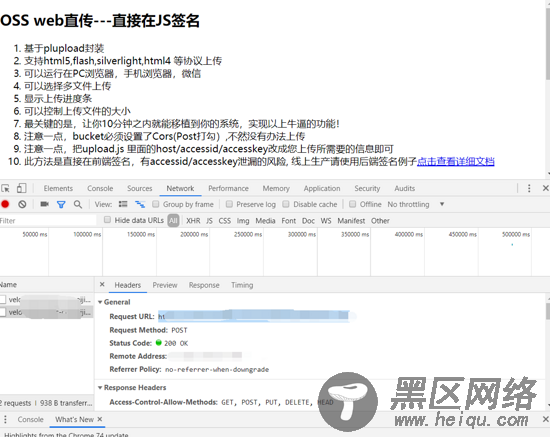Filter requests by CSS
Viewport: 550px width, 437px height.
tap(225, 221)
